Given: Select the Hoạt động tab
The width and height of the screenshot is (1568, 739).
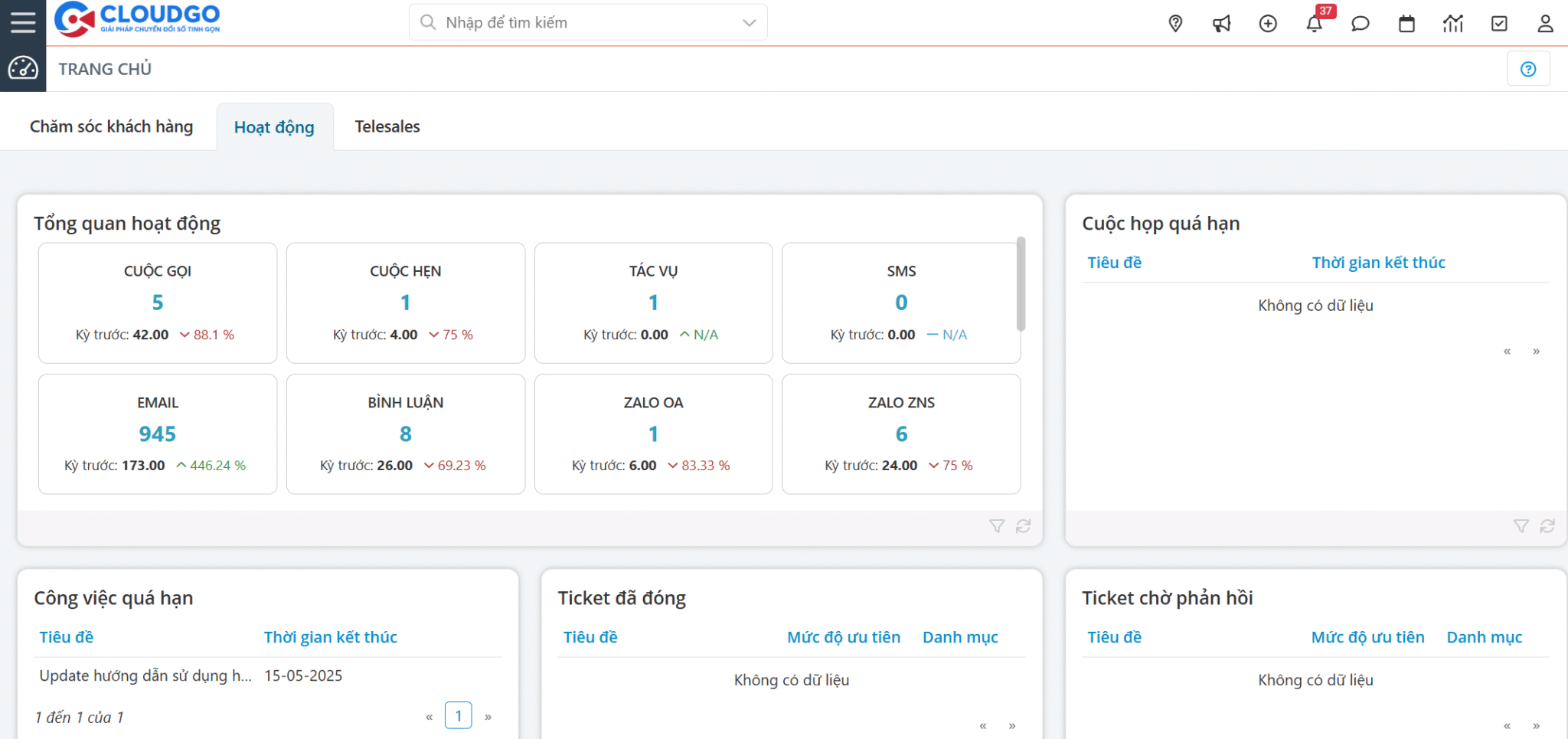Looking at the screenshot, I should [275, 127].
